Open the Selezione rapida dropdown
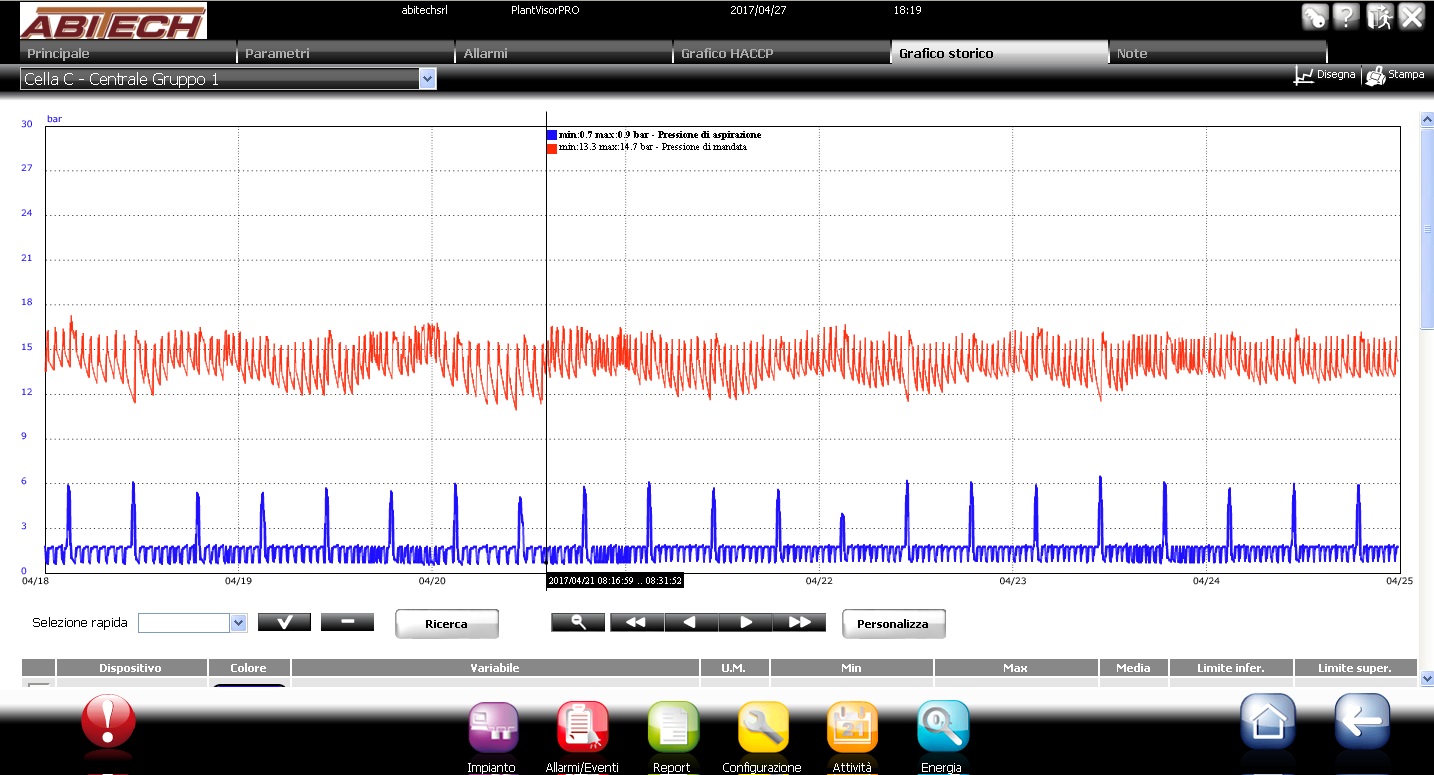 pos(237,623)
